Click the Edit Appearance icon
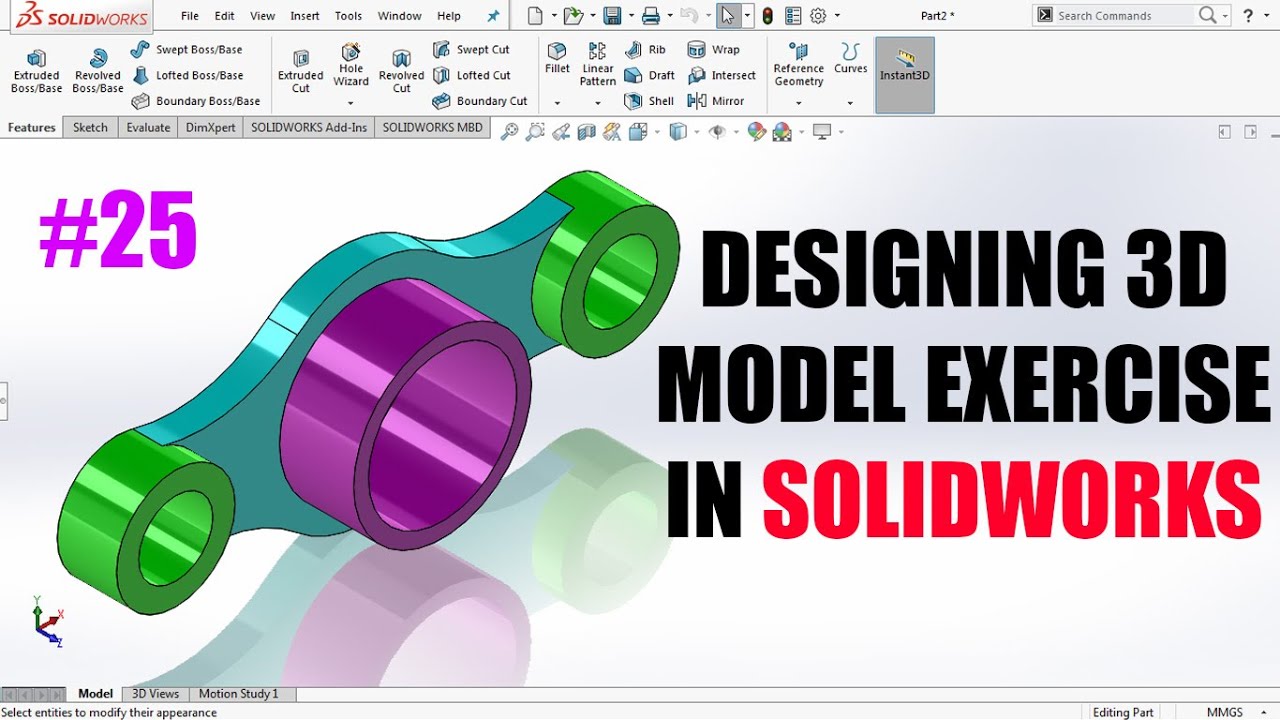 click(x=756, y=131)
